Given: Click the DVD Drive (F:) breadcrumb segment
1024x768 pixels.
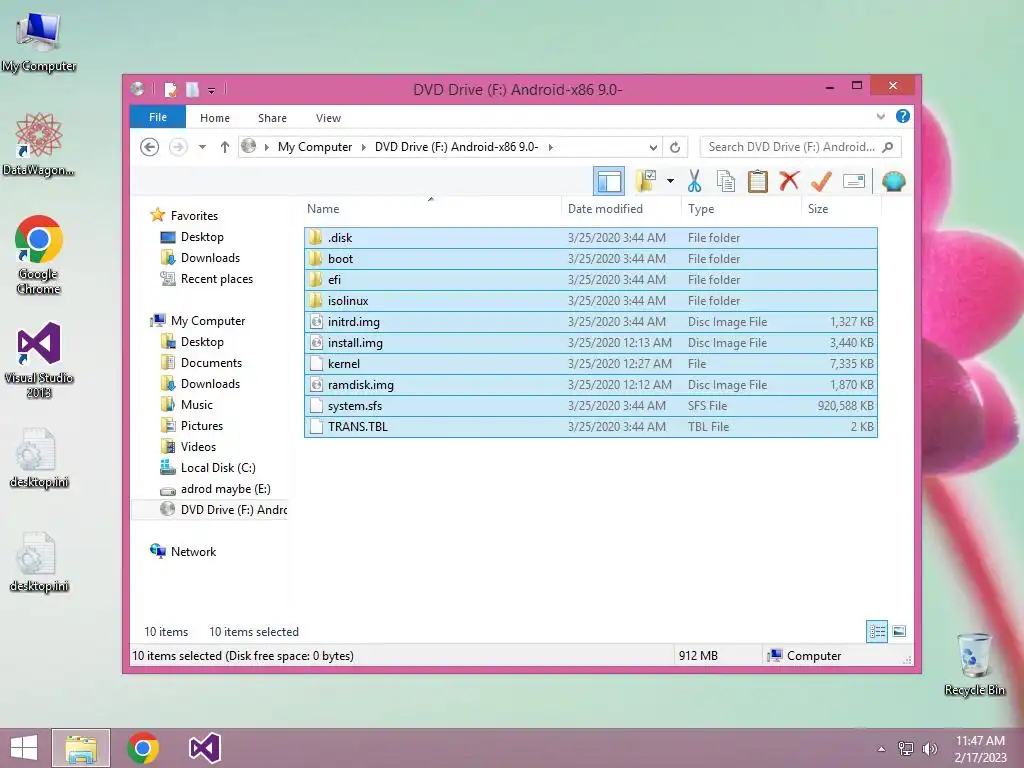Looking at the screenshot, I should [x=456, y=147].
